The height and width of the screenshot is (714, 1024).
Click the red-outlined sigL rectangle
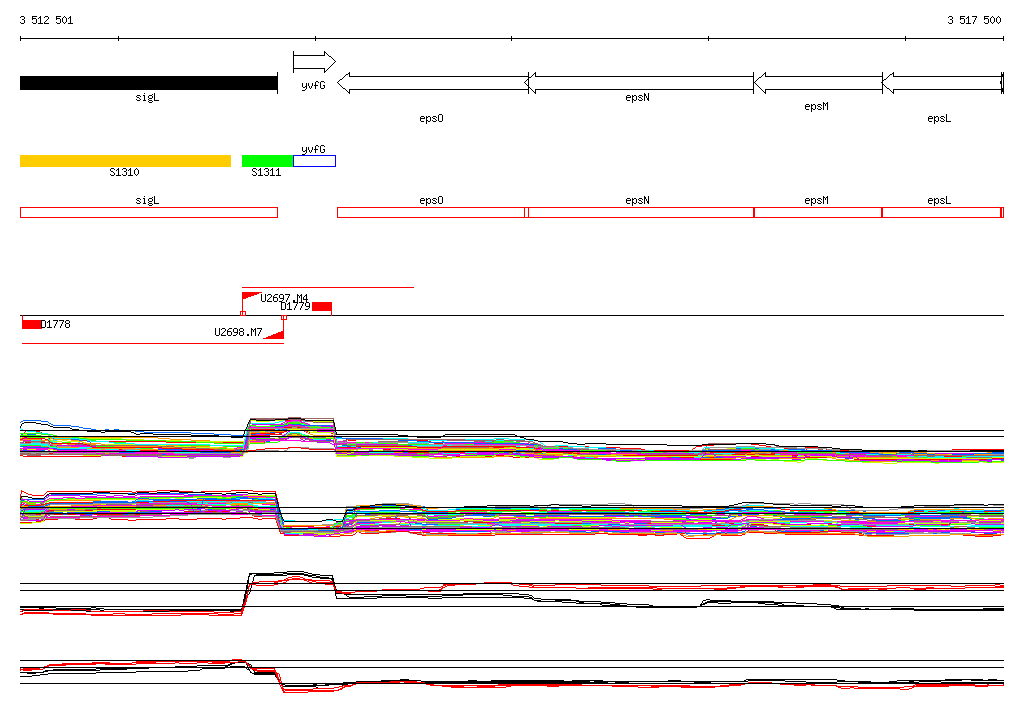click(148, 212)
